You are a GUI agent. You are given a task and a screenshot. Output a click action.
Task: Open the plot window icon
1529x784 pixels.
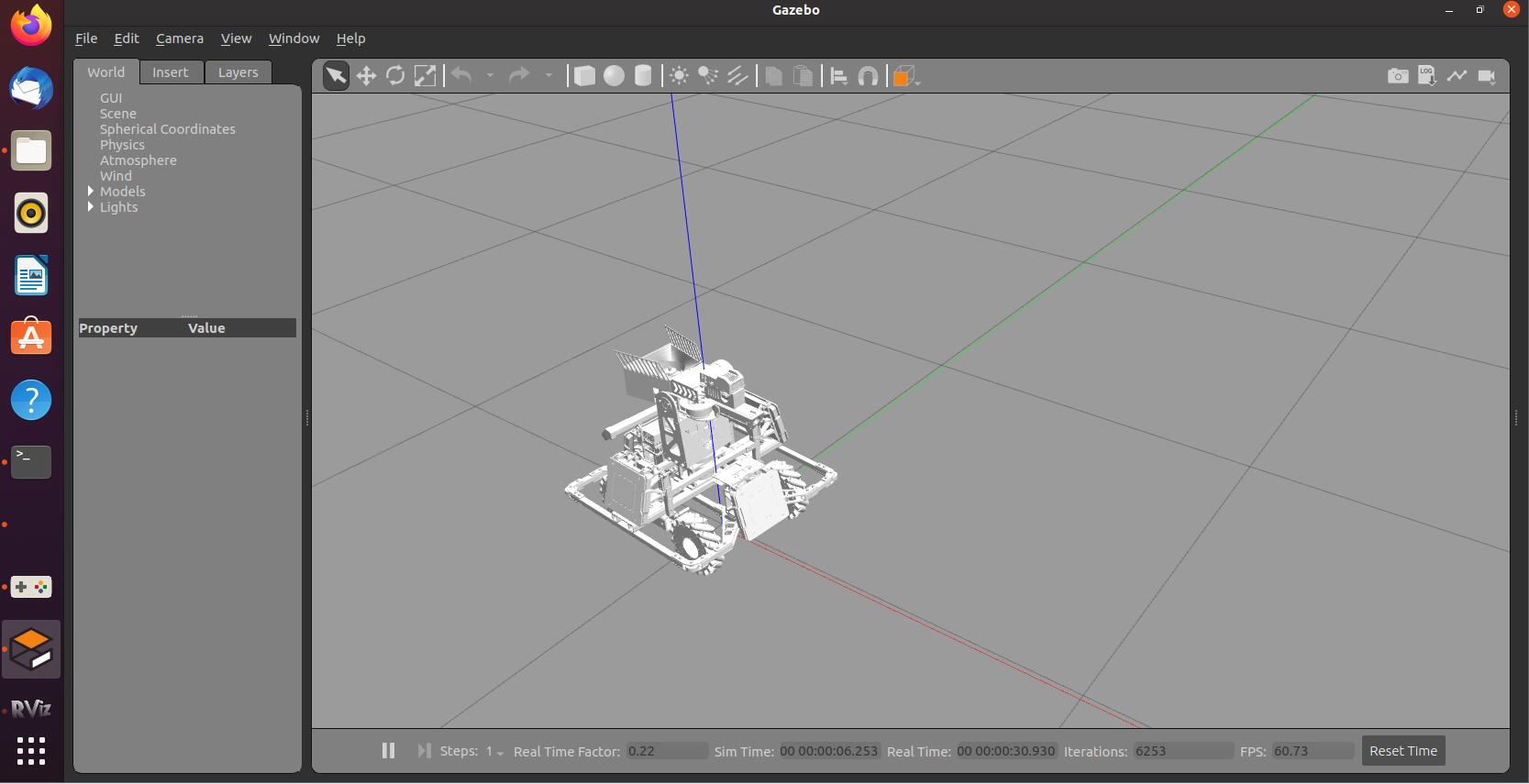(x=1457, y=76)
